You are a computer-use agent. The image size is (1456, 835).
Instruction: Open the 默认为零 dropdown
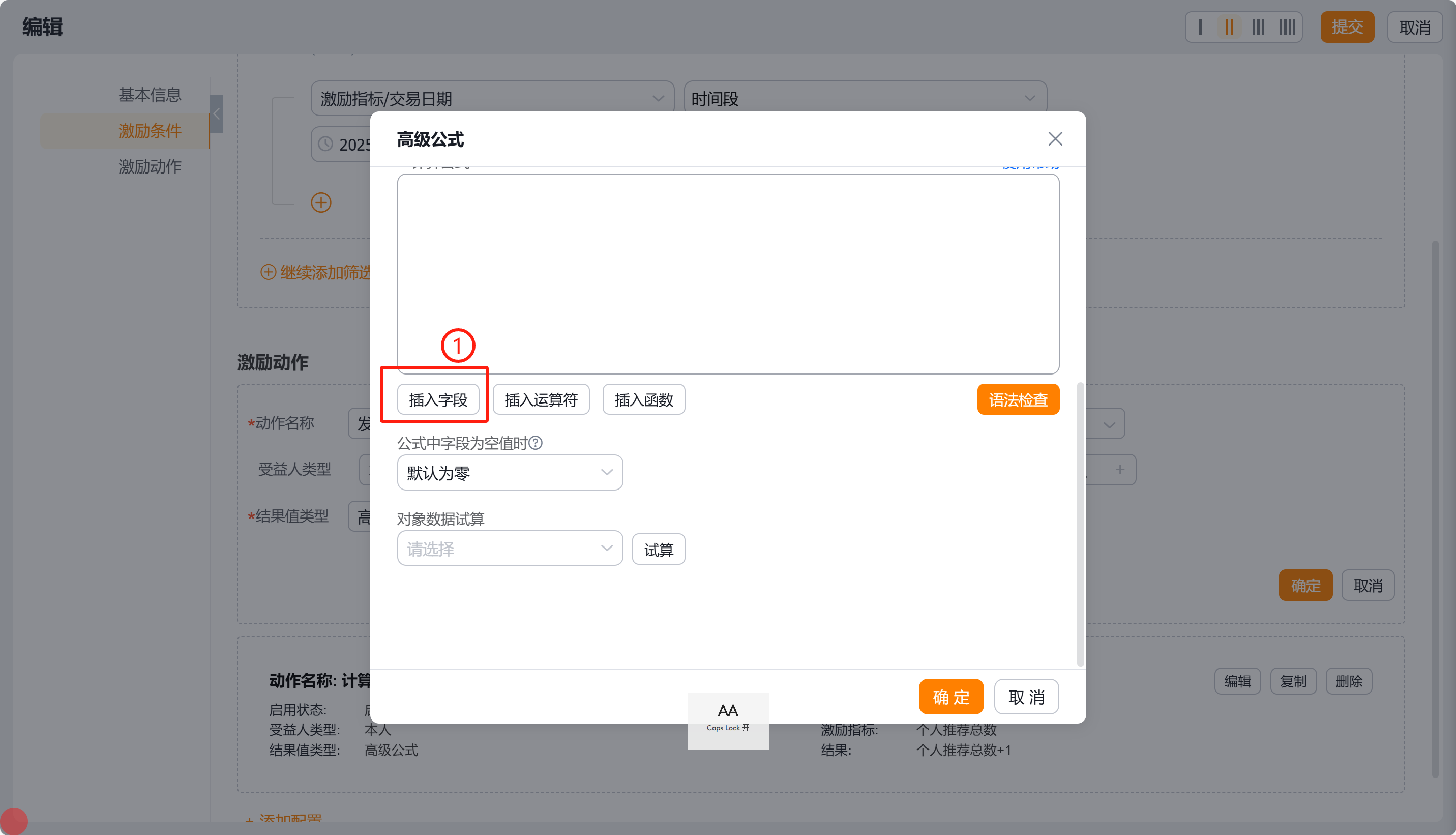pos(510,473)
